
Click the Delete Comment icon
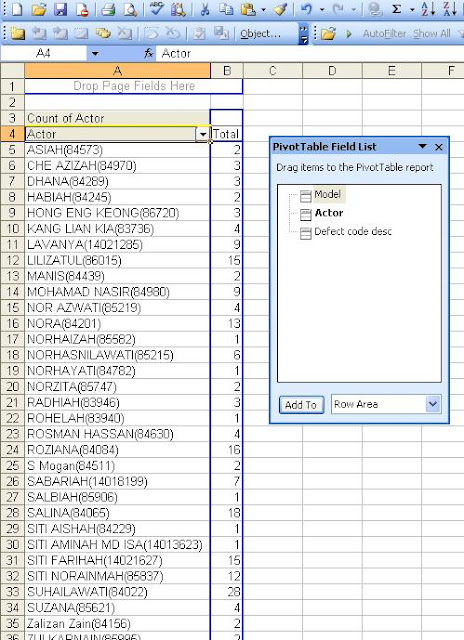[x=124, y=33]
